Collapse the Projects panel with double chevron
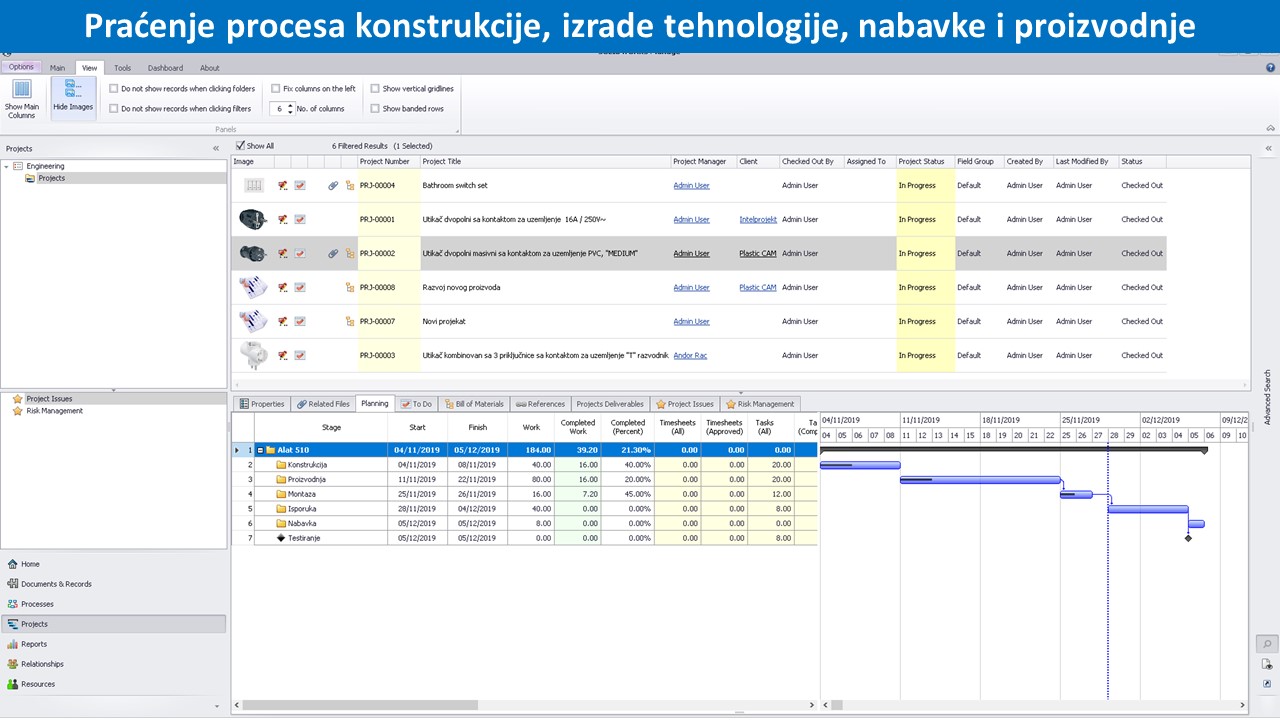 (216, 148)
